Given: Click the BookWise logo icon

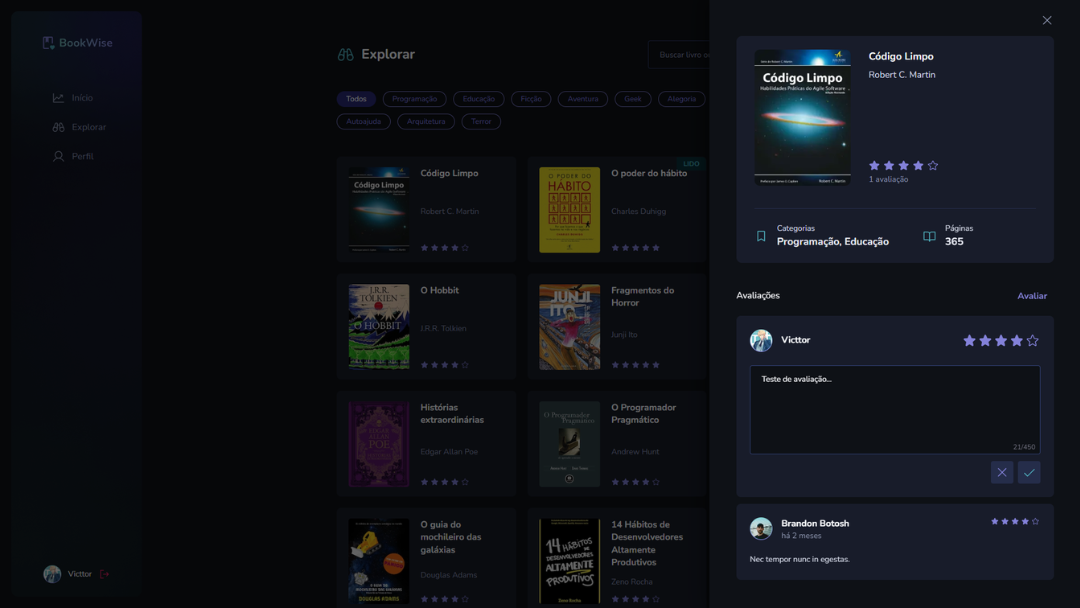Looking at the screenshot, I should point(48,43).
